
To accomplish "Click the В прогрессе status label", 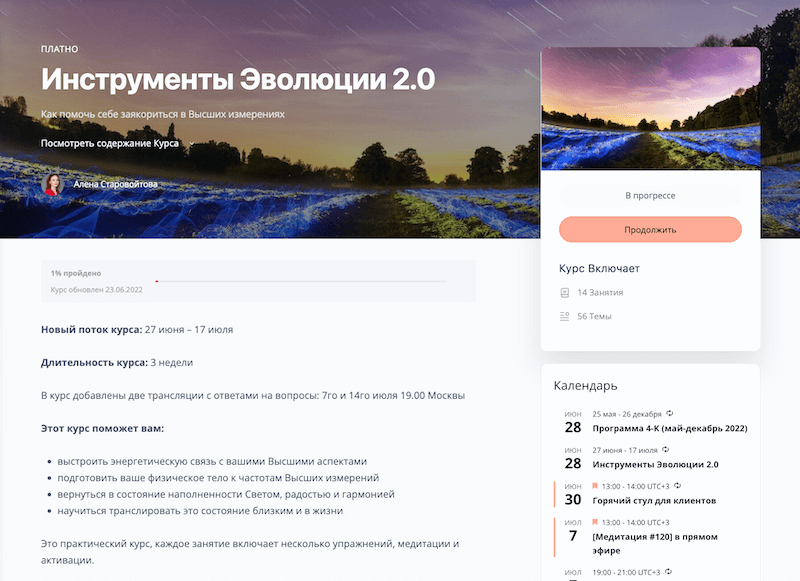I will 650,196.
